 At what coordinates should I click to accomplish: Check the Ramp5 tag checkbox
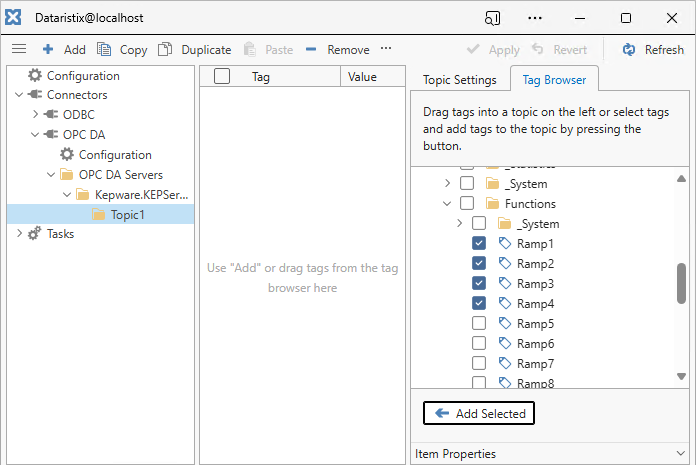click(x=479, y=324)
